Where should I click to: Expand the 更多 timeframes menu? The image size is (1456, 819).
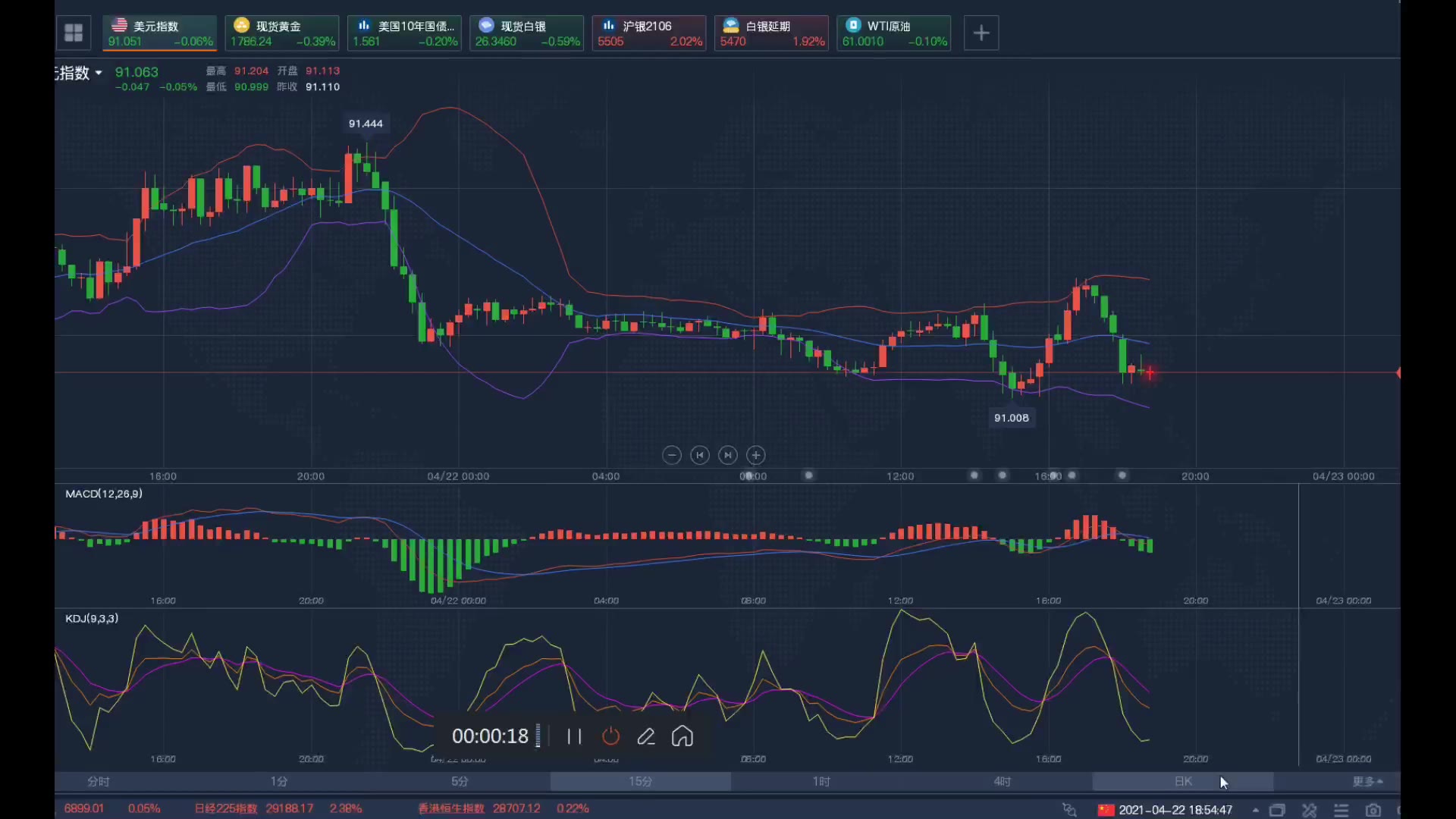(x=1367, y=781)
